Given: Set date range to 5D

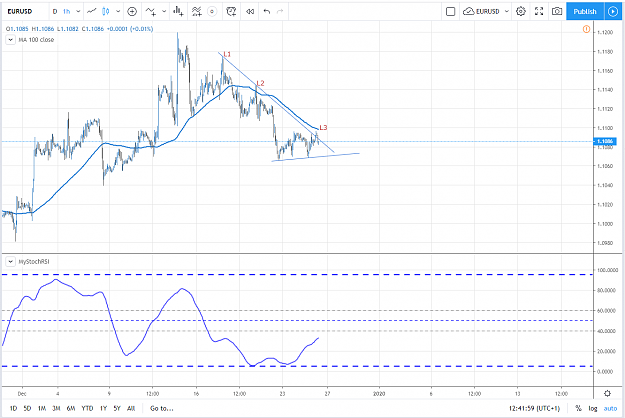Looking at the screenshot, I should coord(27,408).
